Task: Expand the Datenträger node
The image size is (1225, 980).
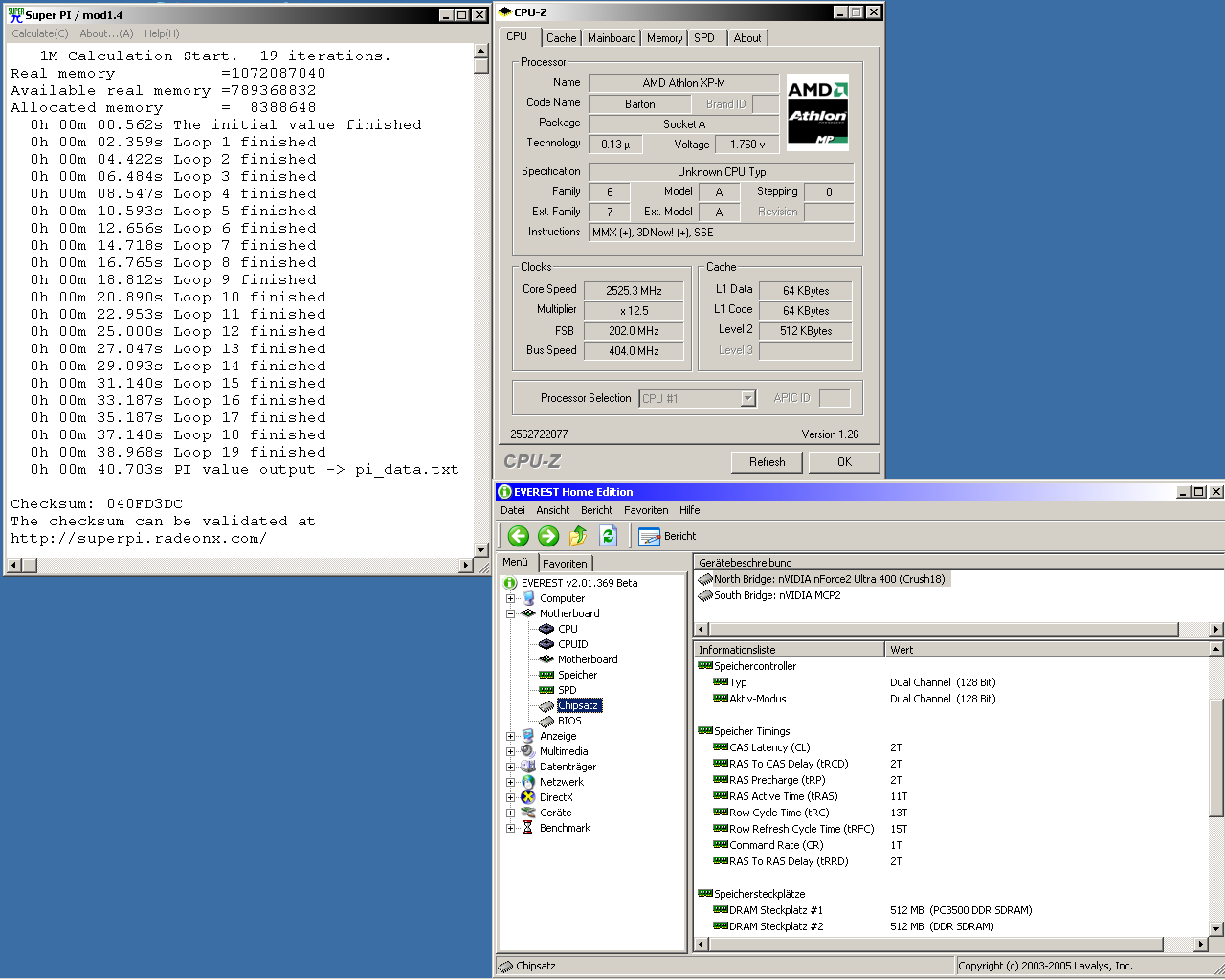Action: point(510,767)
